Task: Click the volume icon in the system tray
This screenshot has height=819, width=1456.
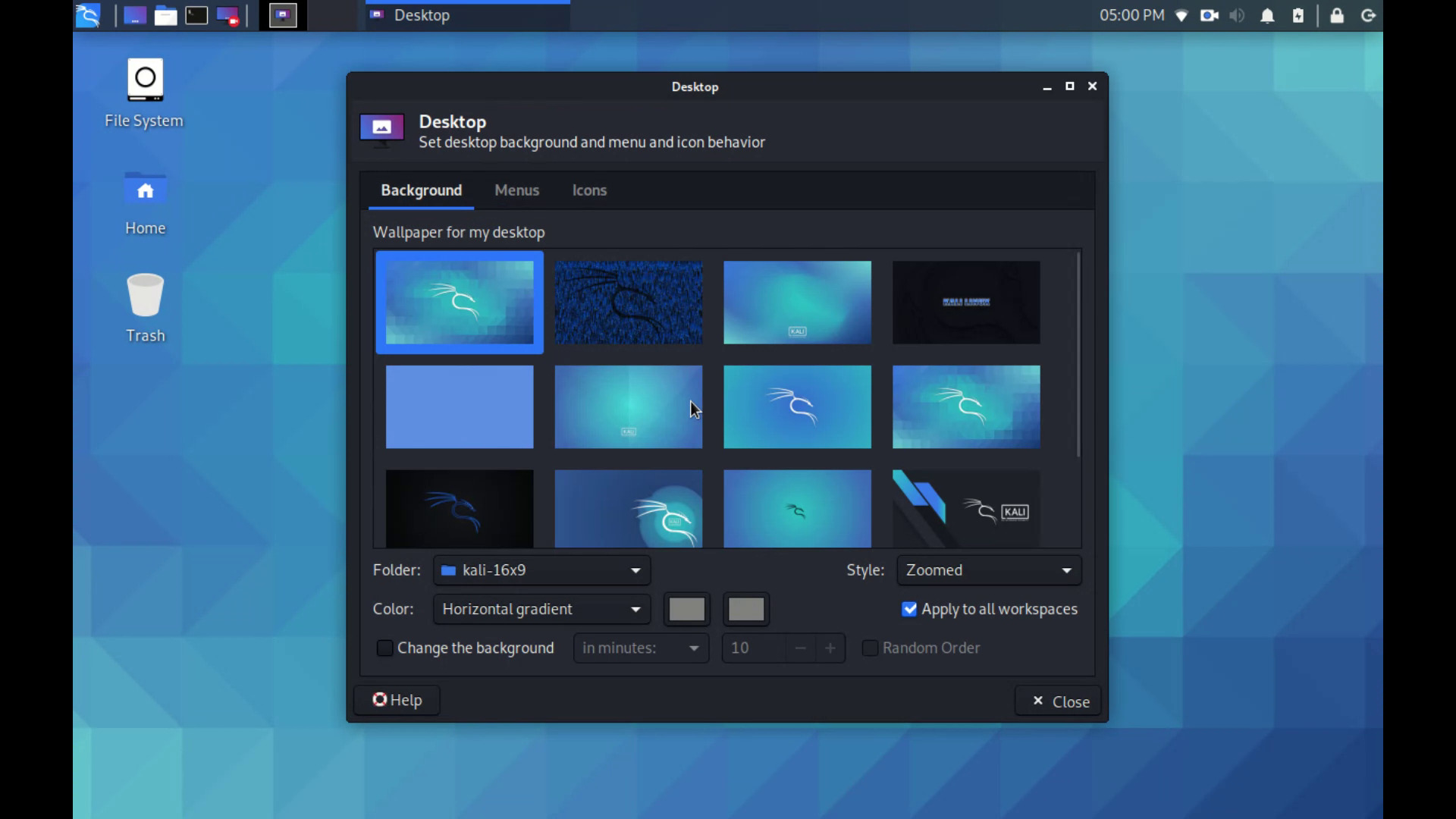Action: 1238,15
